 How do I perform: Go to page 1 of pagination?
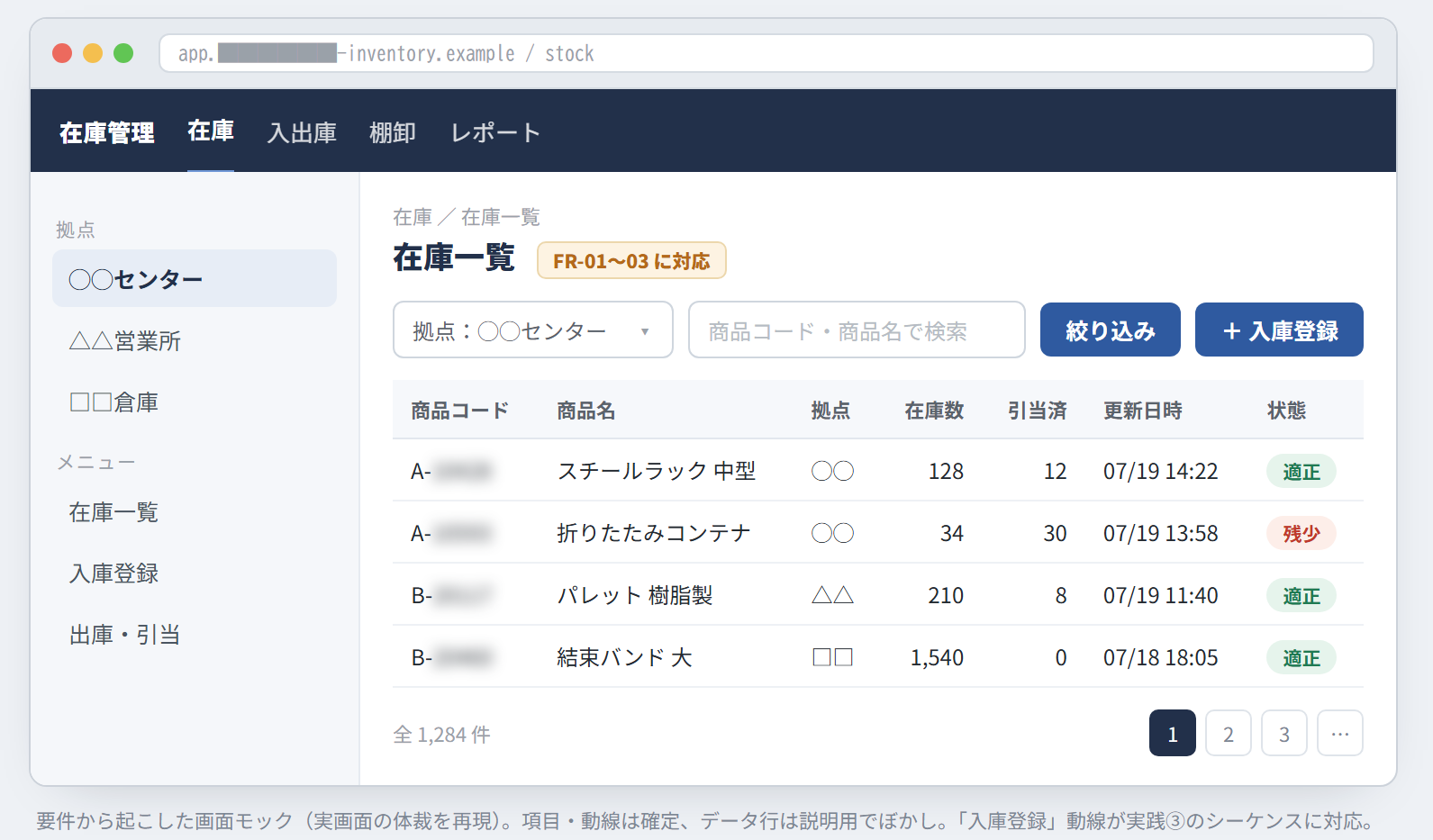tap(1173, 733)
